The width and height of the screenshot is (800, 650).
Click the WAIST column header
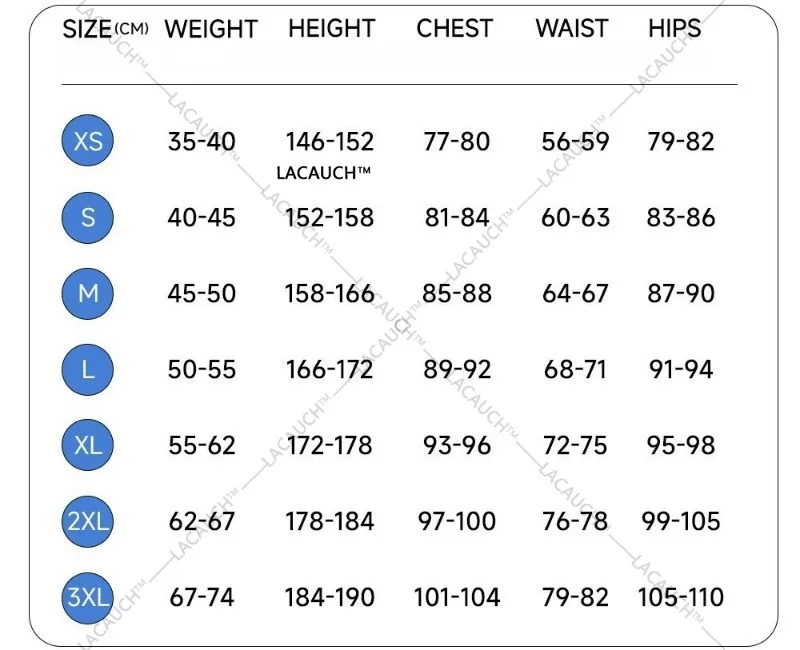coord(572,29)
